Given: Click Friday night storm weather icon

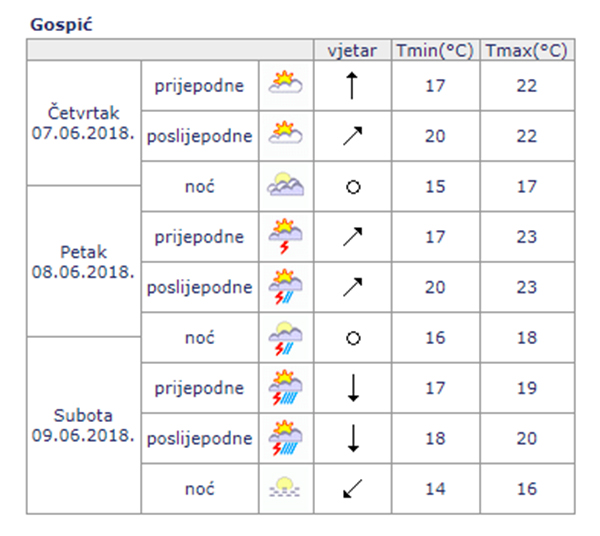Looking at the screenshot, I should [x=286, y=338].
